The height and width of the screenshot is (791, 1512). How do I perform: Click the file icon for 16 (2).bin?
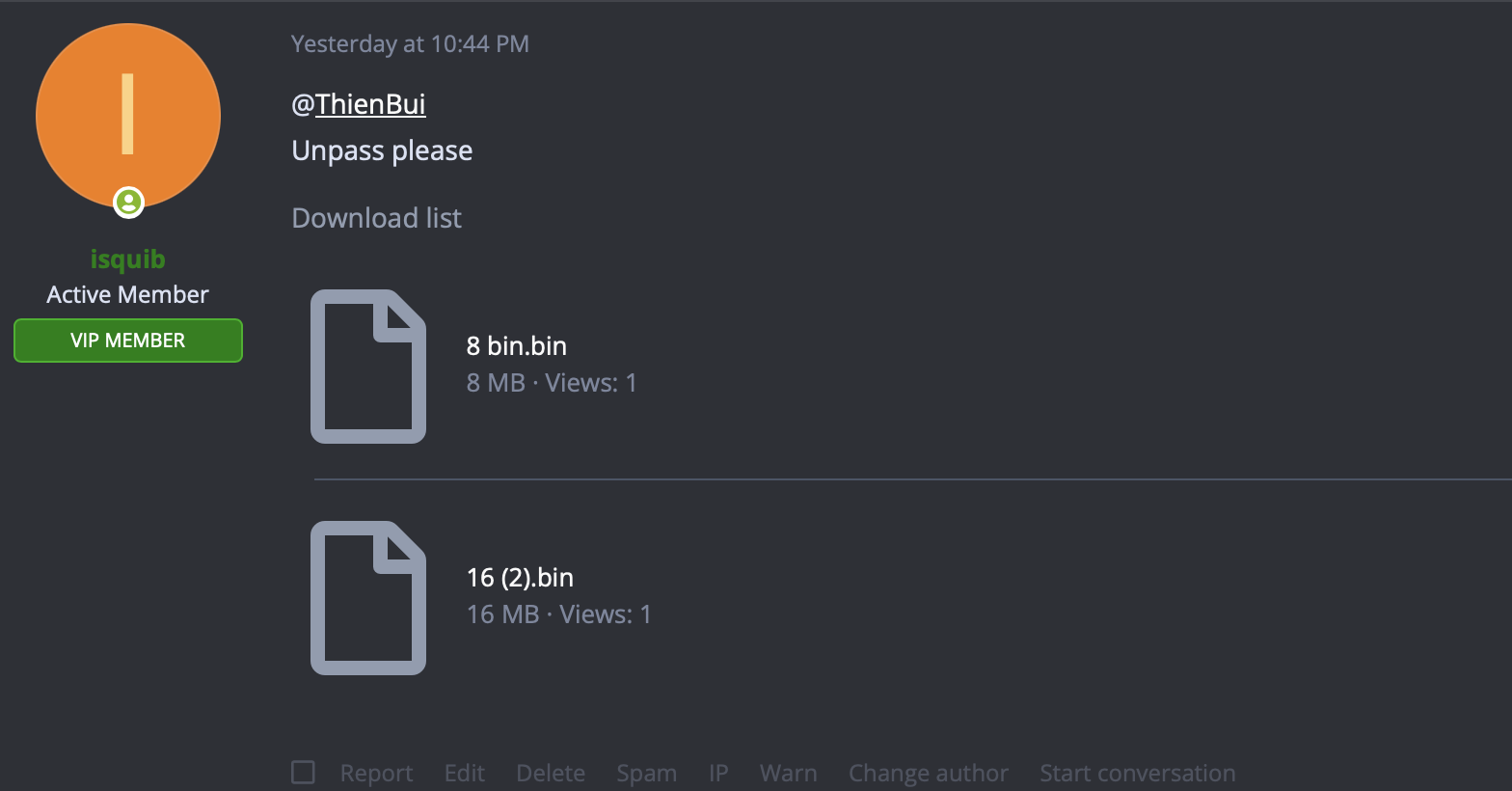coord(367,597)
